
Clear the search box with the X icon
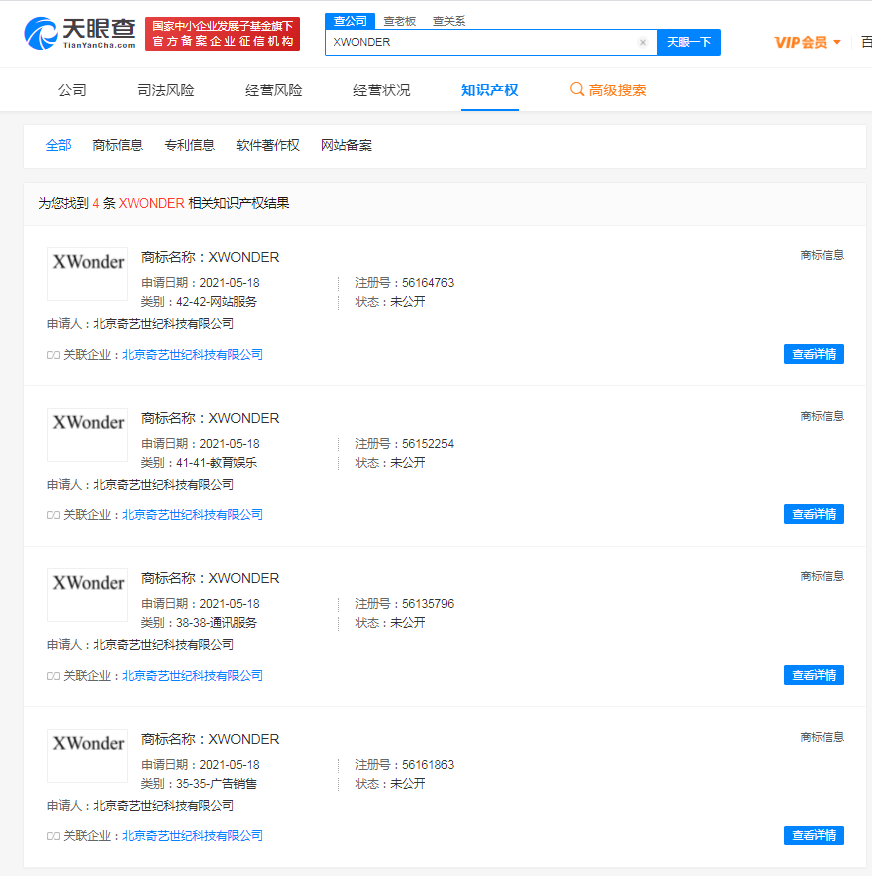(x=642, y=42)
